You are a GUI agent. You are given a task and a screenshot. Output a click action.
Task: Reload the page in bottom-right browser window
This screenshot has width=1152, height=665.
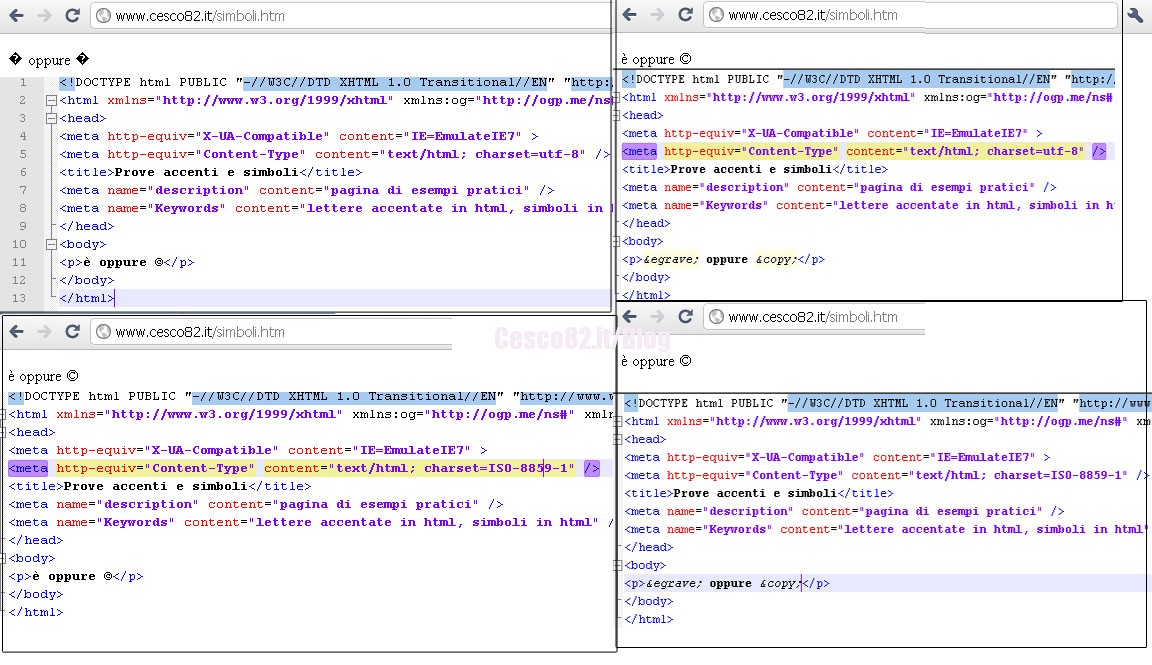point(685,317)
